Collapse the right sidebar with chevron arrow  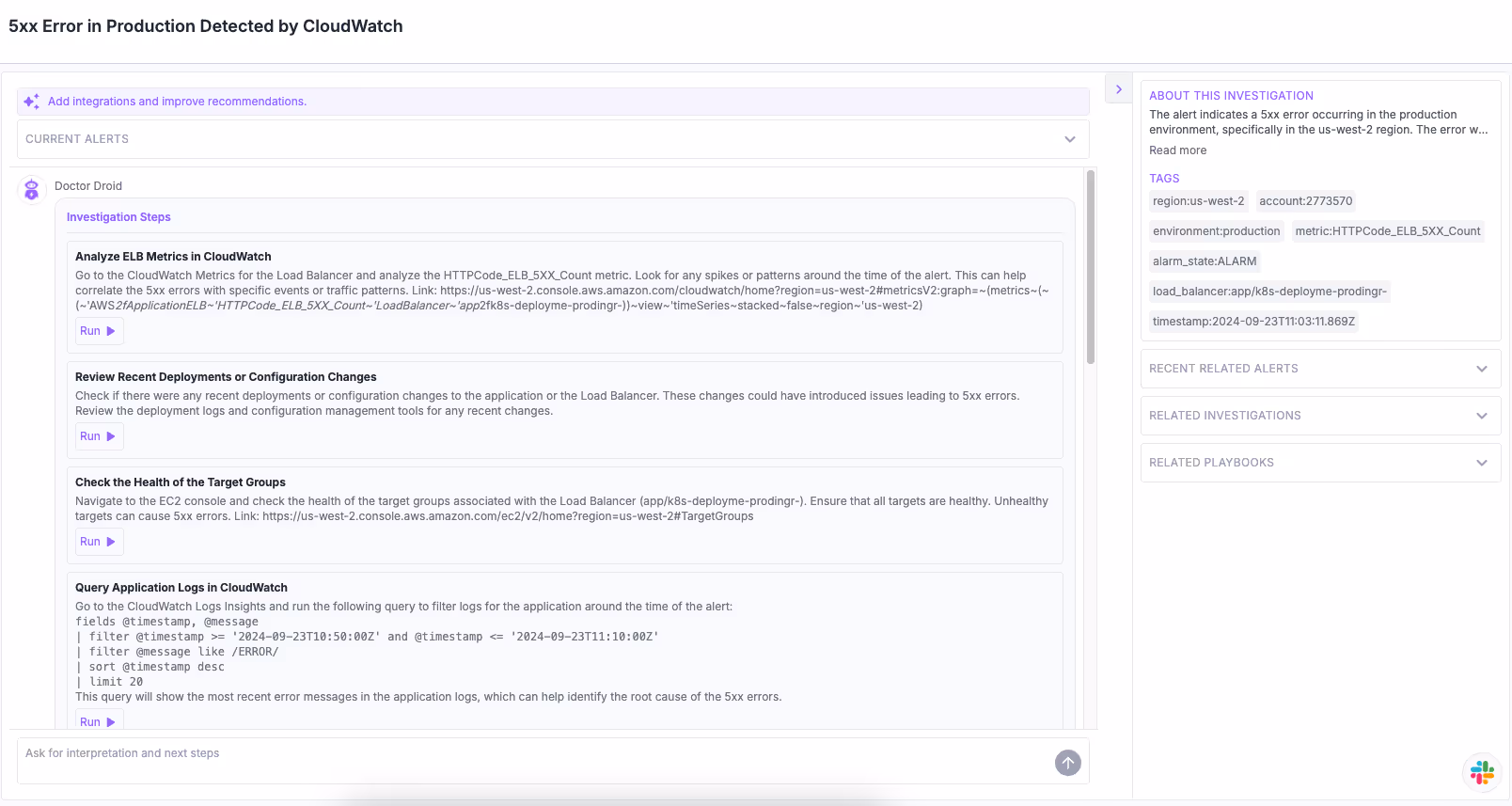click(x=1118, y=89)
